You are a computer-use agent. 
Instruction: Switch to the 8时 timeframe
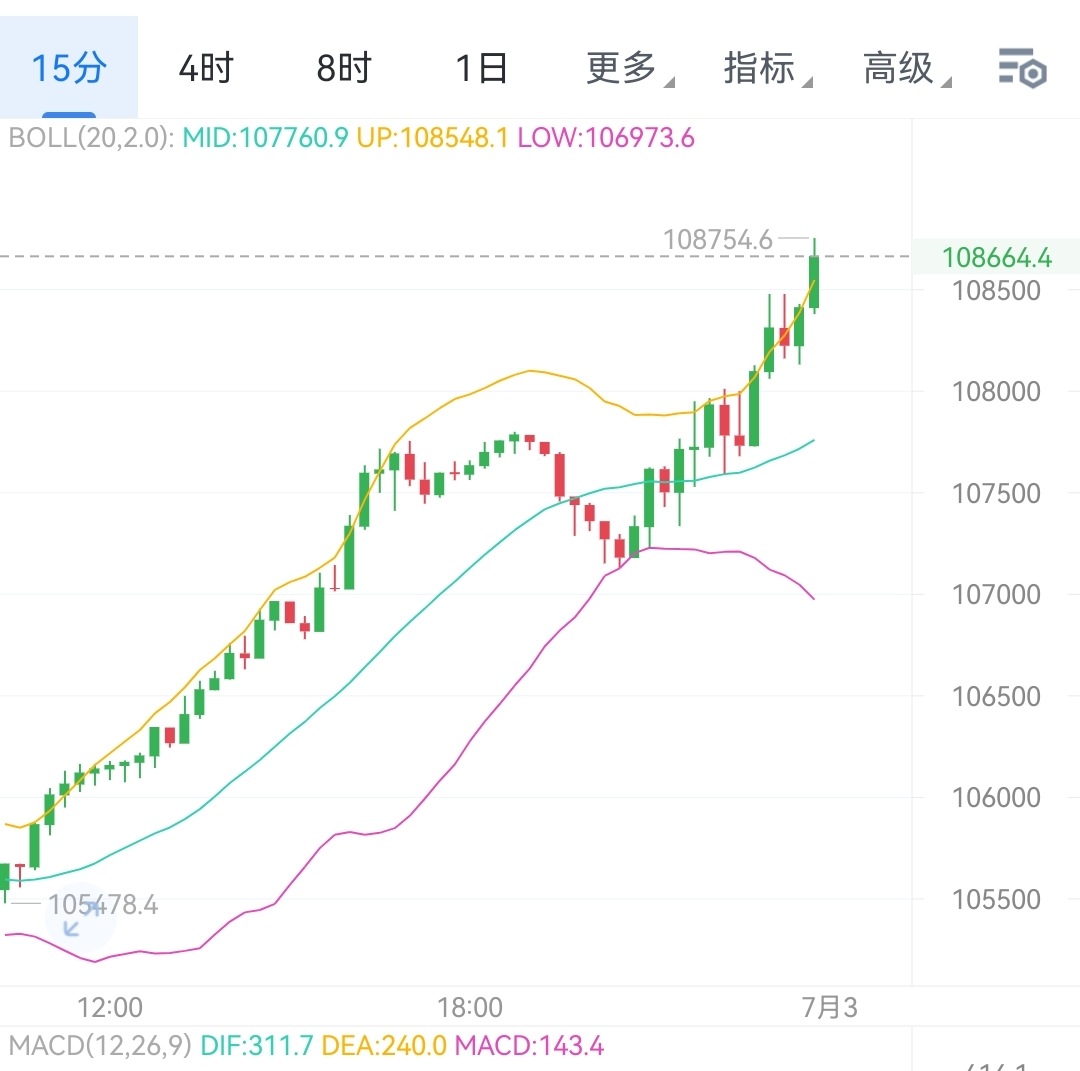(x=344, y=69)
